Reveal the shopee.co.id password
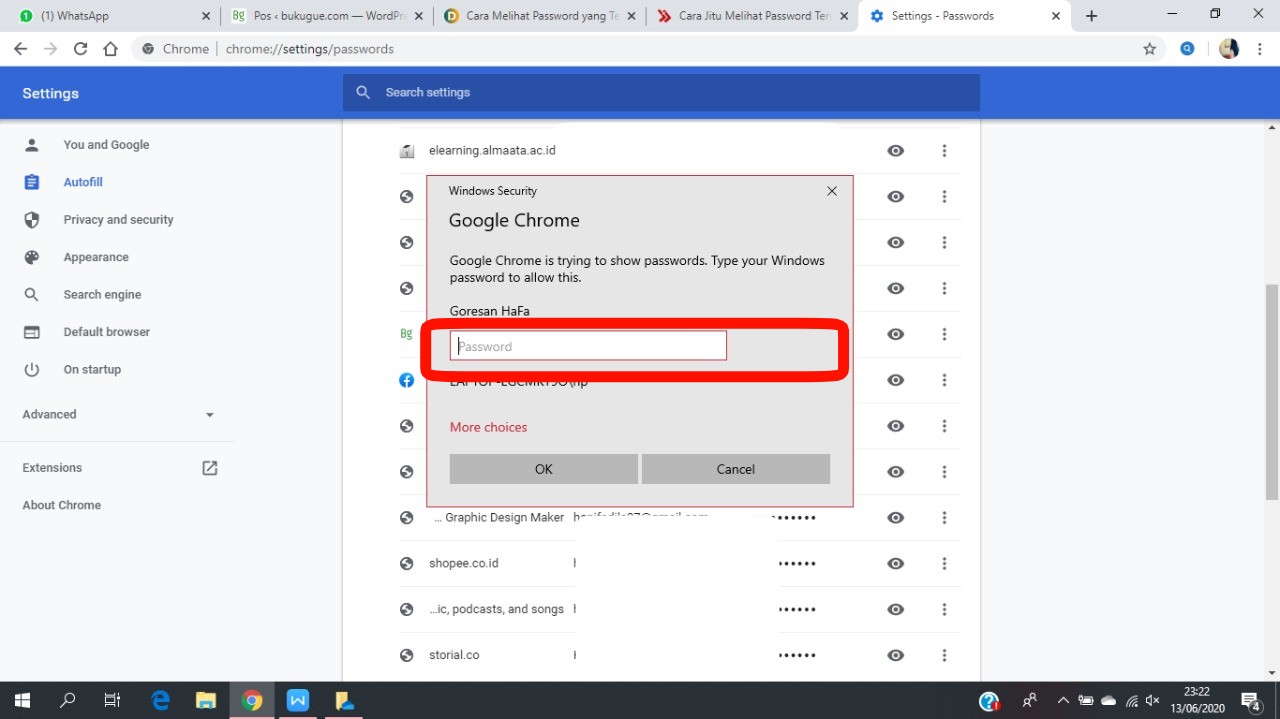Viewport: 1280px width, 719px height. point(896,564)
